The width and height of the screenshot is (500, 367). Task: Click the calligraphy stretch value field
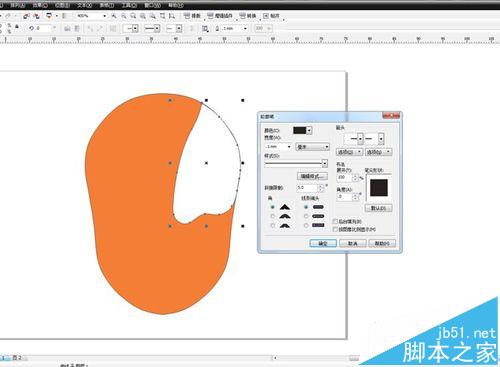(345, 178)
